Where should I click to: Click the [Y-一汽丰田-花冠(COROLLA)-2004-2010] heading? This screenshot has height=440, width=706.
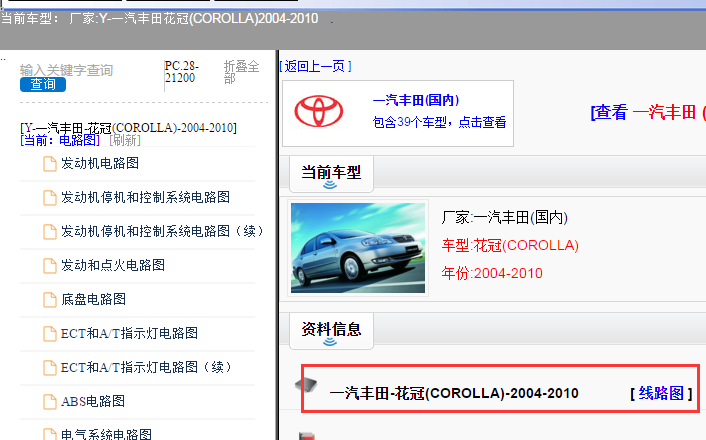click(128, 128)
